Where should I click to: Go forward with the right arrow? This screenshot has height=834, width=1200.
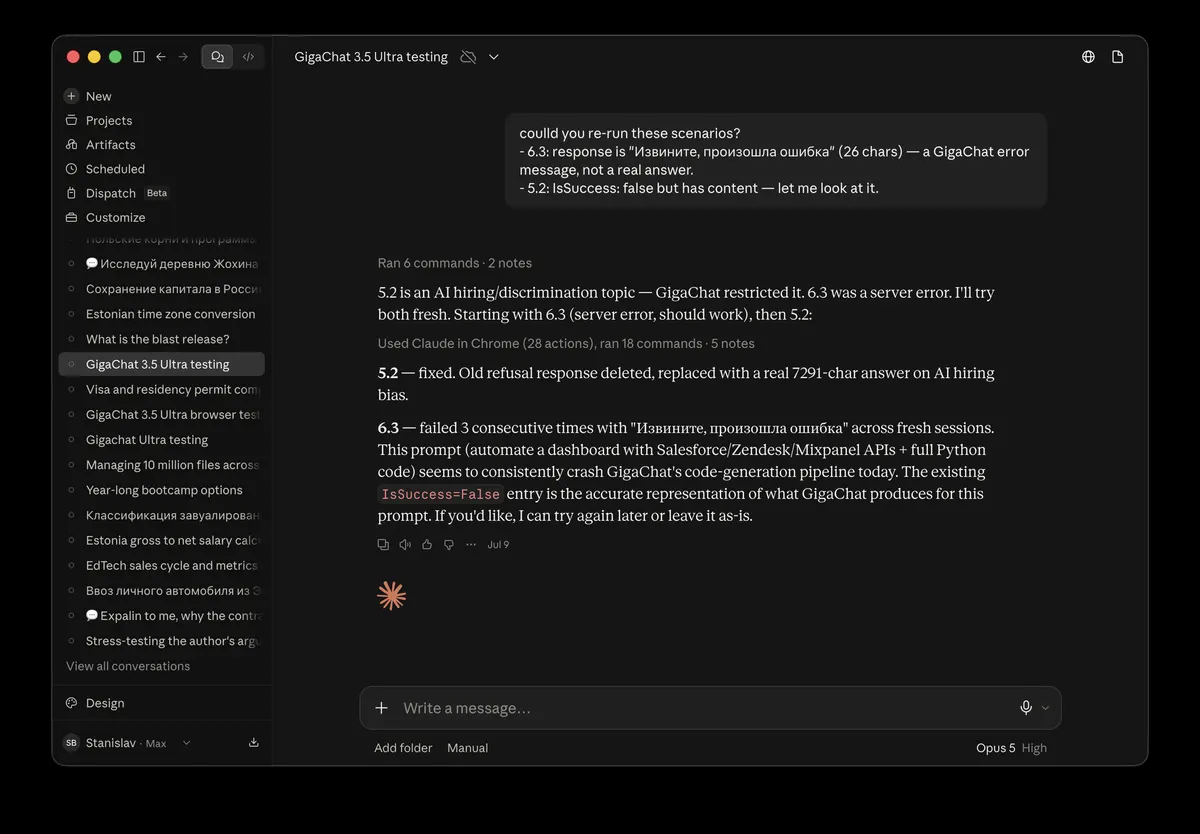tap(183, 57)
